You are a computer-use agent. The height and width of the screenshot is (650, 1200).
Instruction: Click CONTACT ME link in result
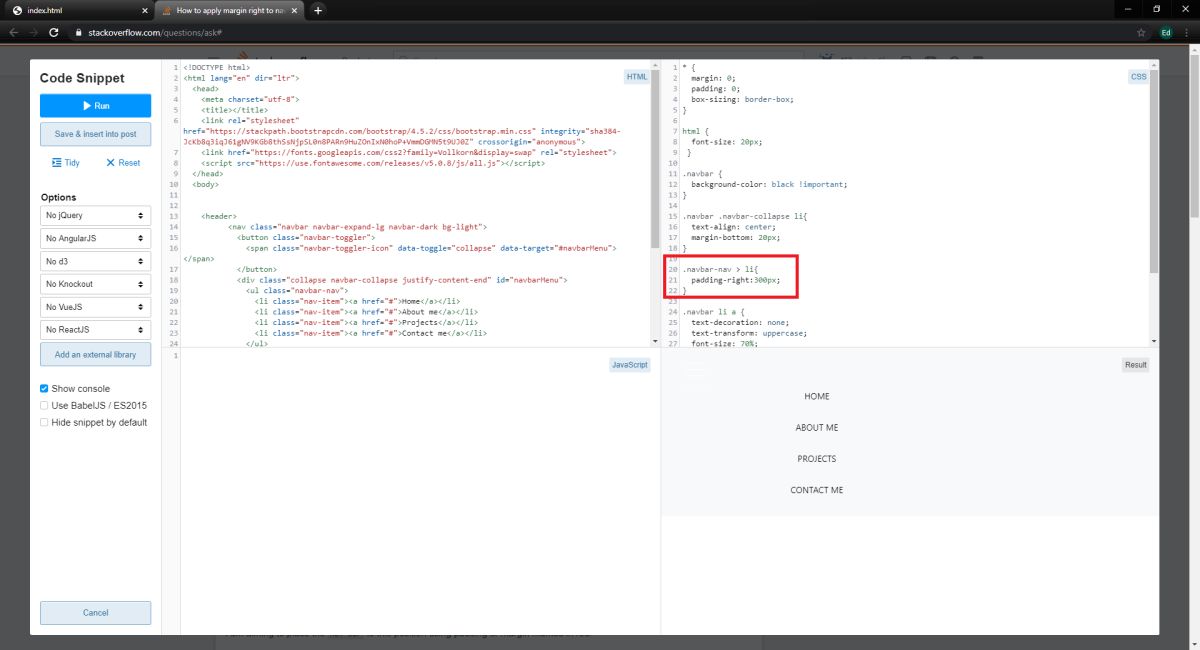coord(817,490)
